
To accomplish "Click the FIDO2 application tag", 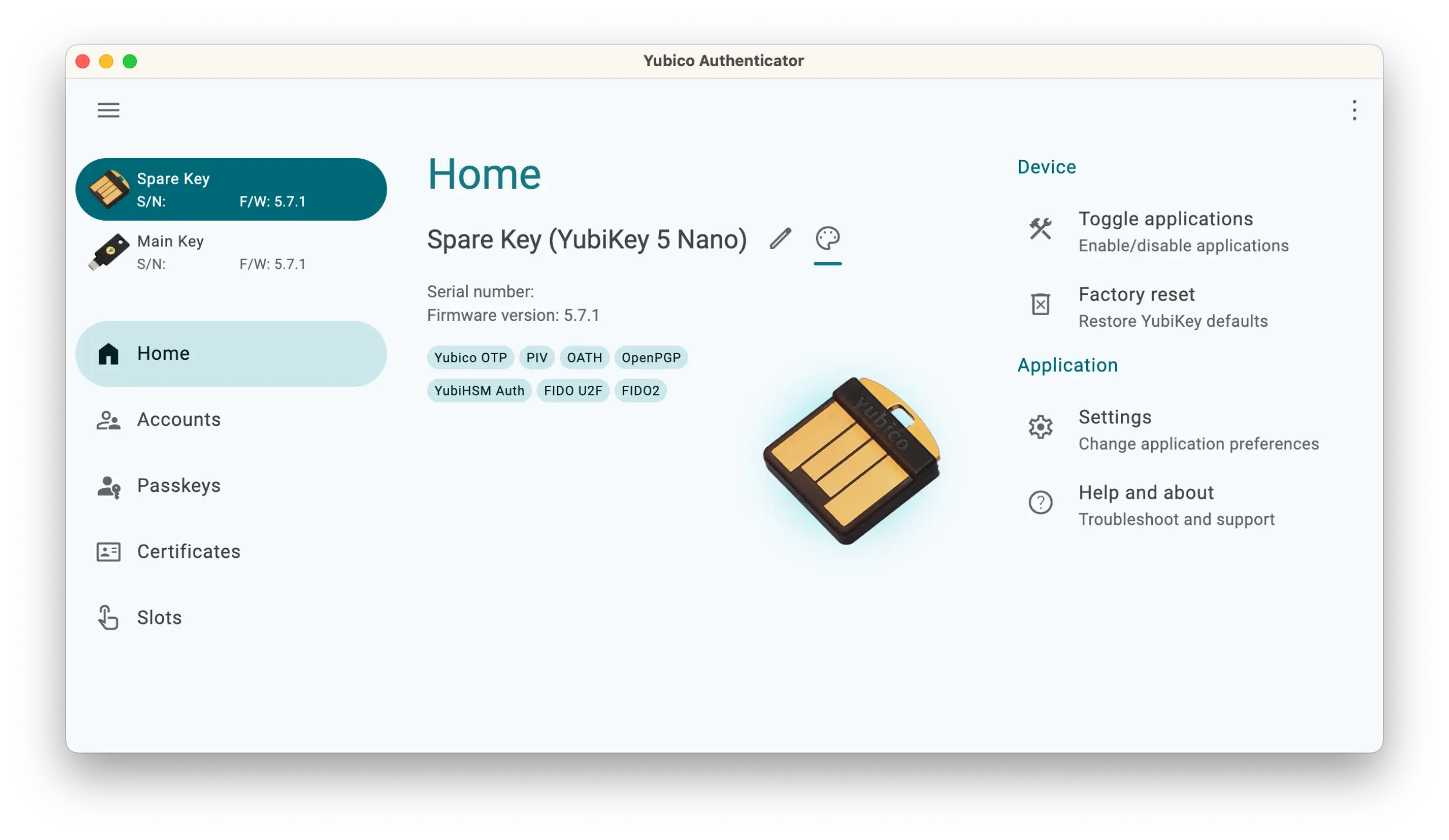I will click(x=641, y=390).
